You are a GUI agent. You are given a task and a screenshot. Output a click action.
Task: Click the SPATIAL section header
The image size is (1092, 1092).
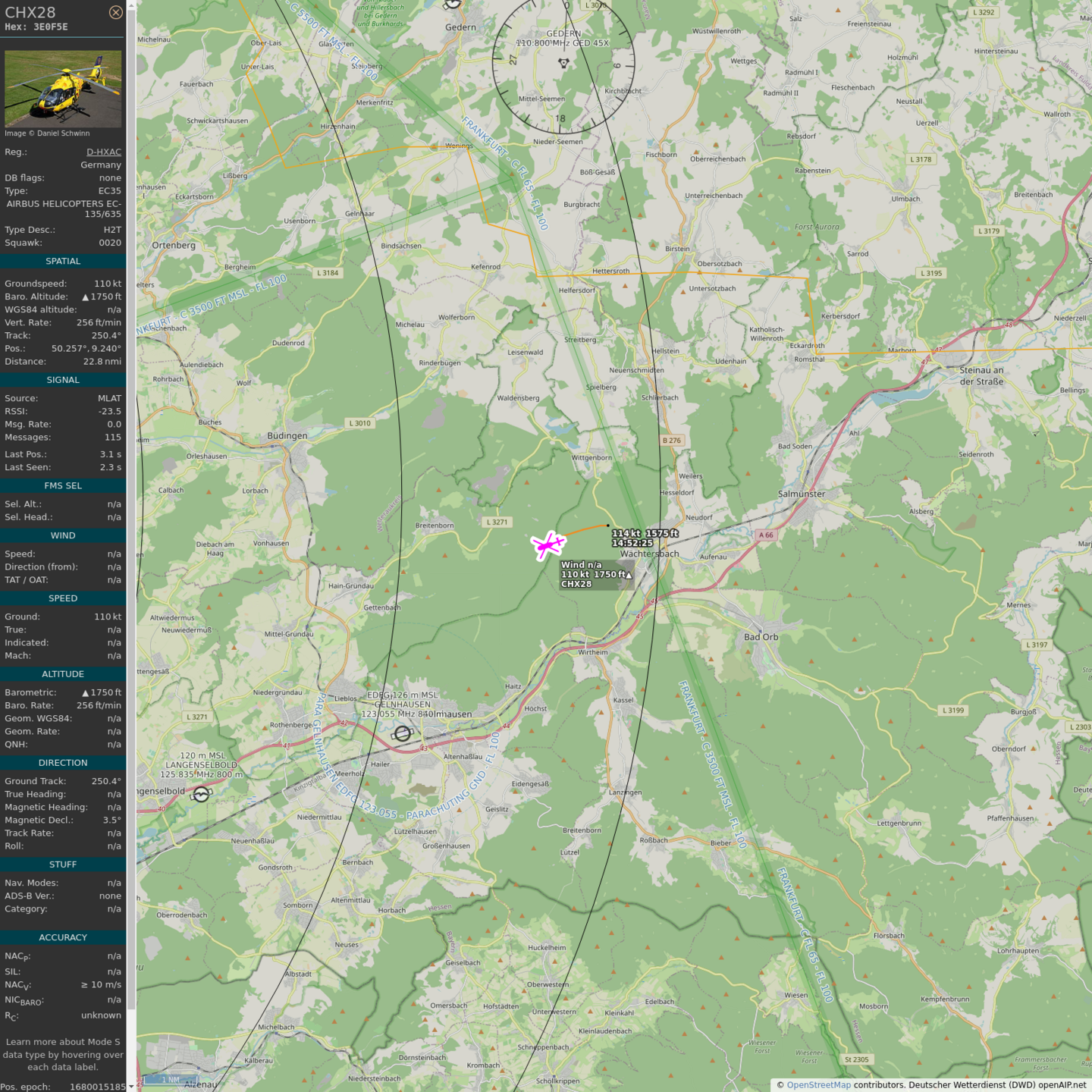[x=63, y=262]
